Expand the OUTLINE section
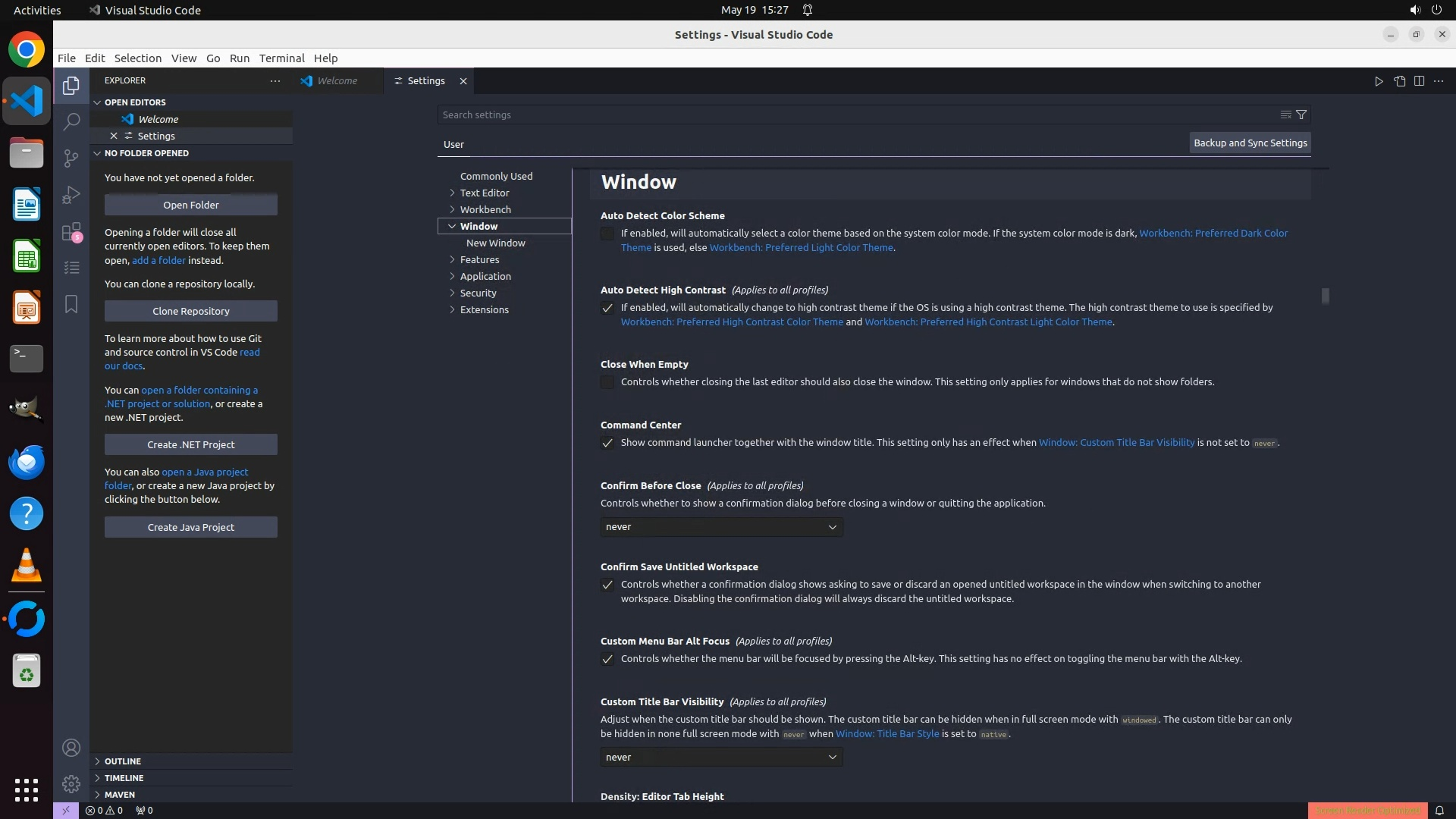Screen dimensions: 1456x819 [123, 761]
